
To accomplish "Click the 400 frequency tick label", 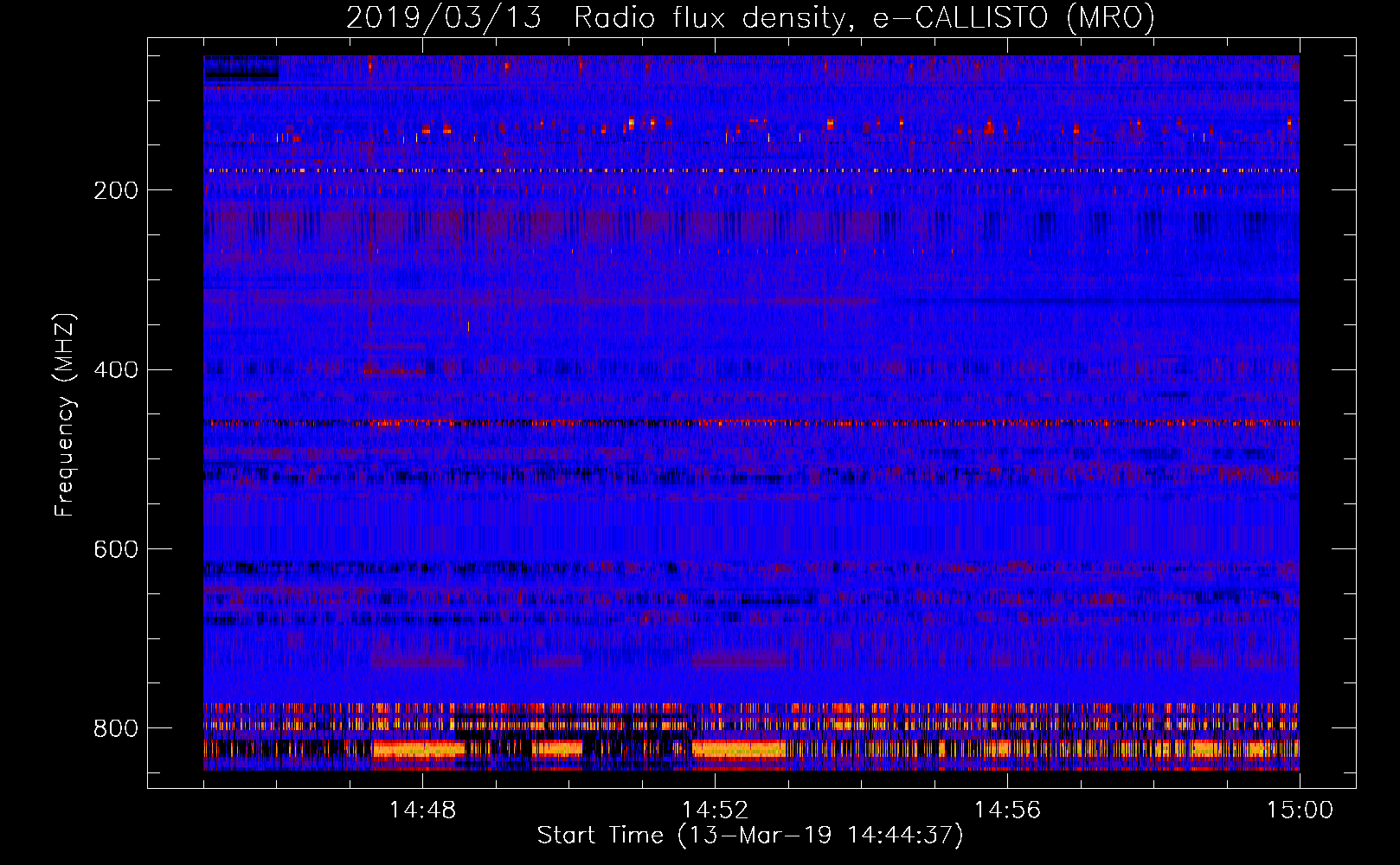I will point(116,370).
